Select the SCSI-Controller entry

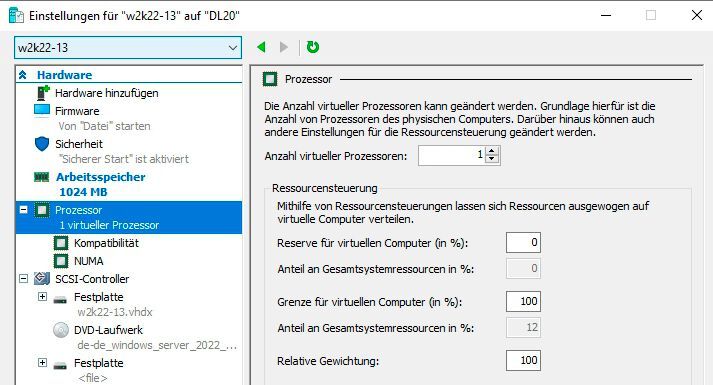click(92, 279)
